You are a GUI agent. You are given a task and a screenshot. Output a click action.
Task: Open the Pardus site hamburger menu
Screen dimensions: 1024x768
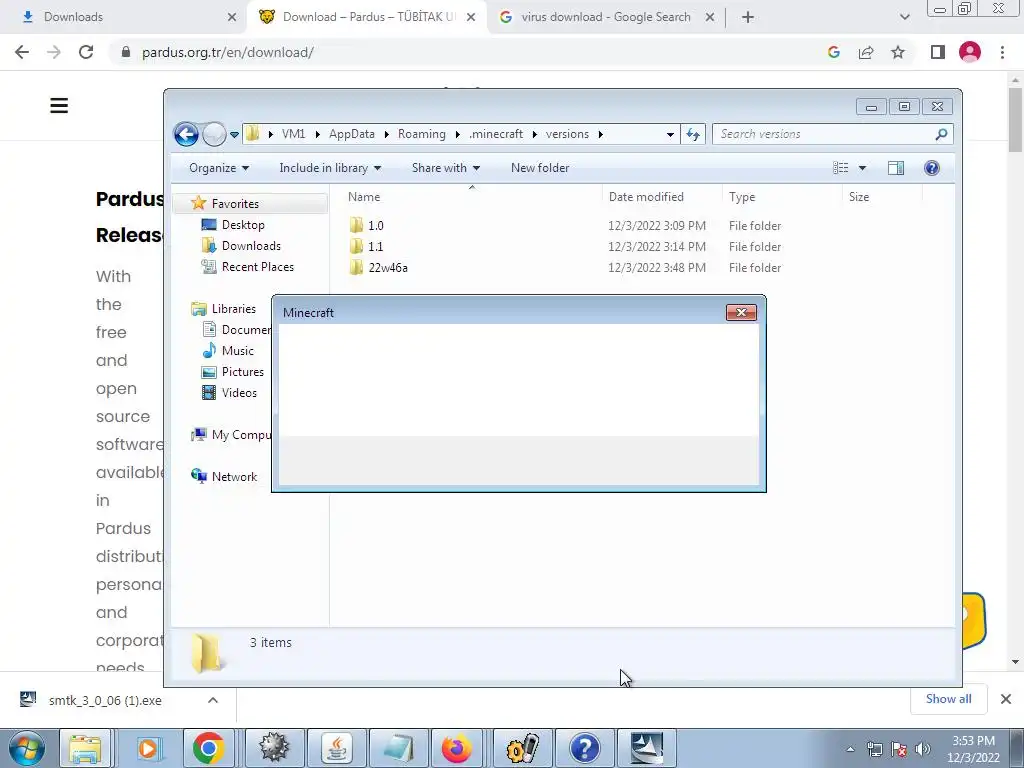(x=59, y=106)
